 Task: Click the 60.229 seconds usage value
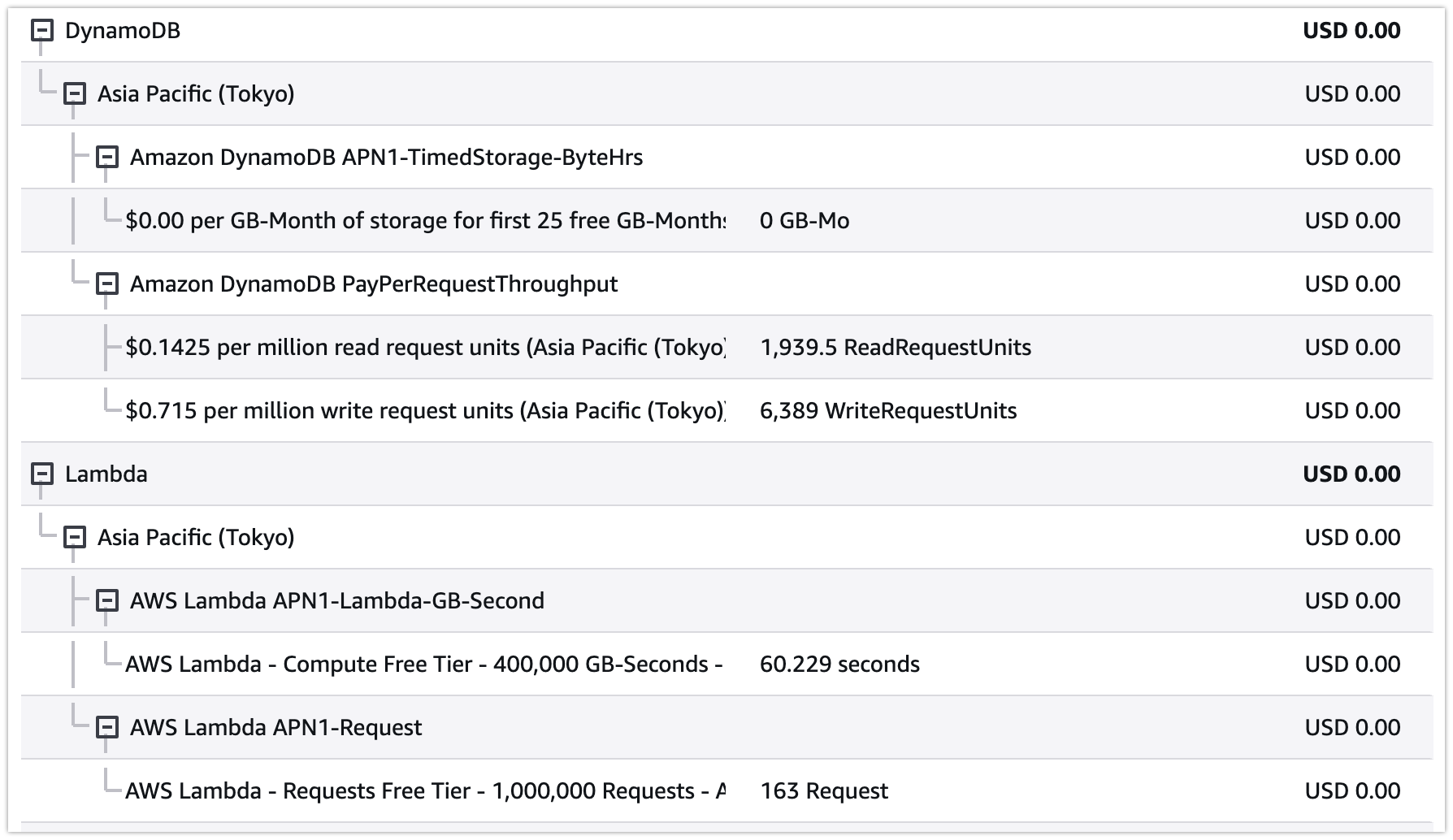[x=839, y=665]
